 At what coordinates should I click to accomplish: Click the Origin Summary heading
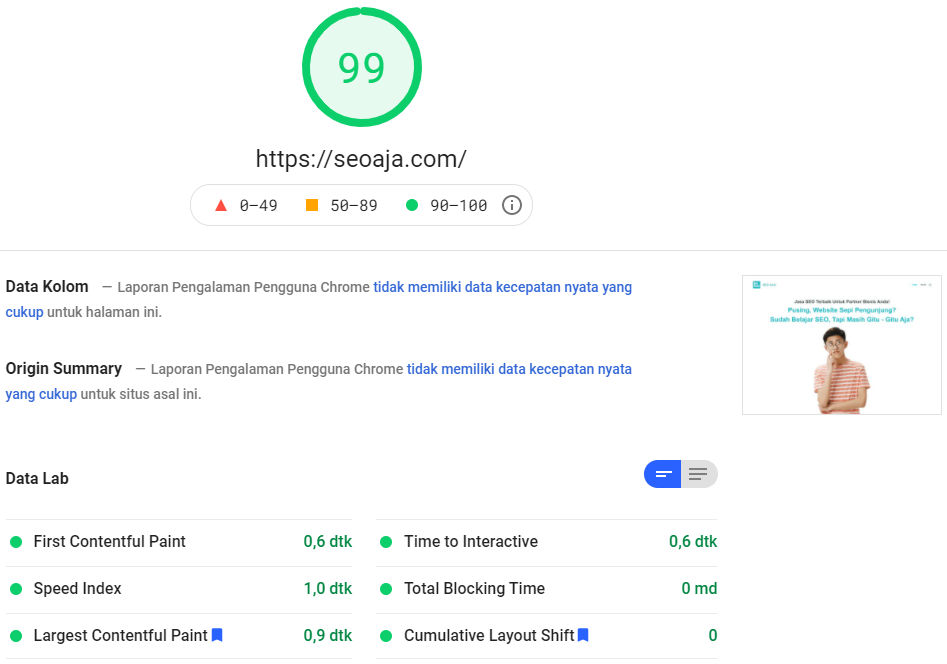(63, 369)
